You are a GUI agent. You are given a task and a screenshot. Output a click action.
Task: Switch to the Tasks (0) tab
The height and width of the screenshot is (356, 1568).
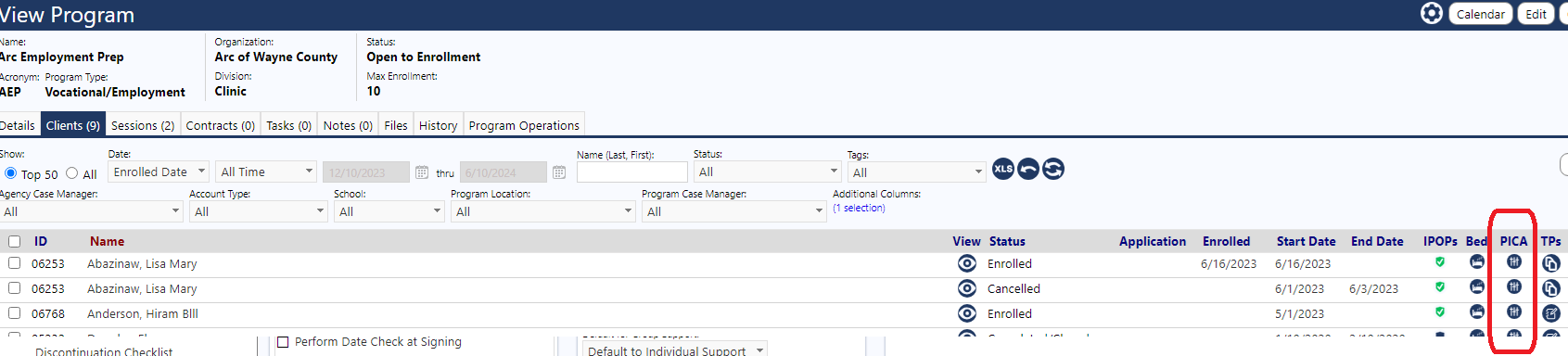pyautogui.click(x=288, y=125)
